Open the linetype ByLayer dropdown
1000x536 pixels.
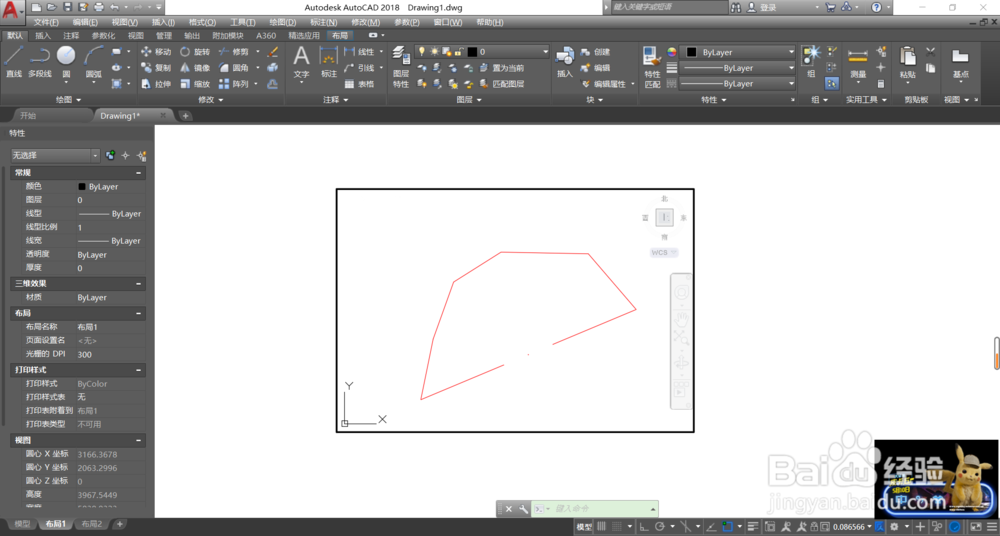(737, 84)
